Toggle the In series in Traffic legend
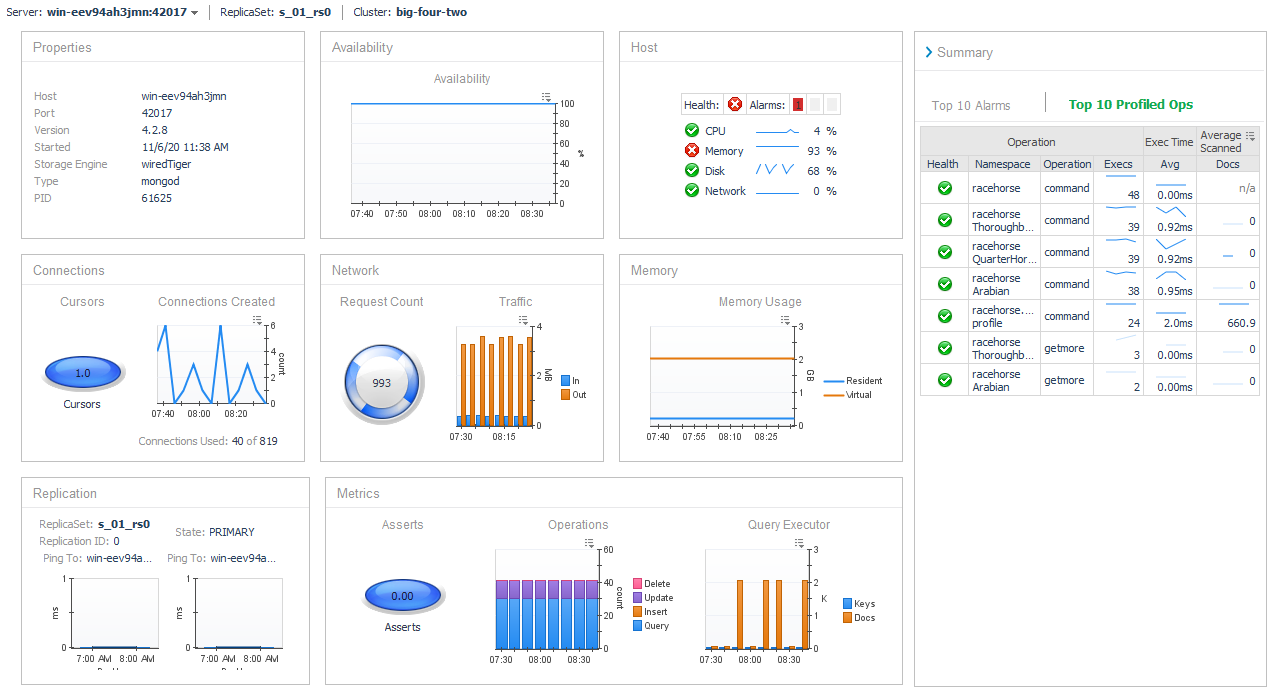Viewport: 1274px width, 696px height. pos(565,381)
